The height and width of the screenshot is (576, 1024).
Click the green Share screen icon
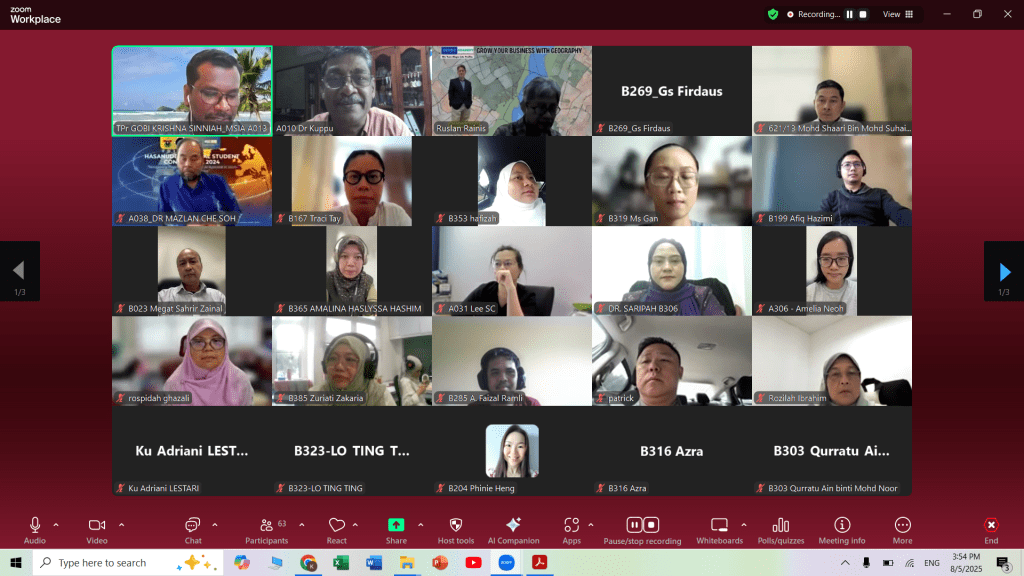click(396, 525)
